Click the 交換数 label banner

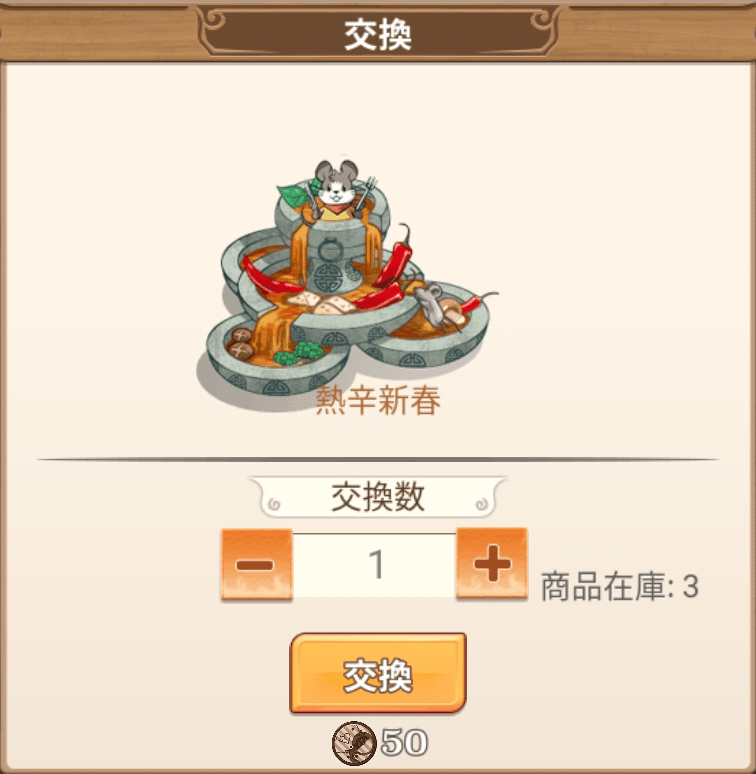pos(378,497)
